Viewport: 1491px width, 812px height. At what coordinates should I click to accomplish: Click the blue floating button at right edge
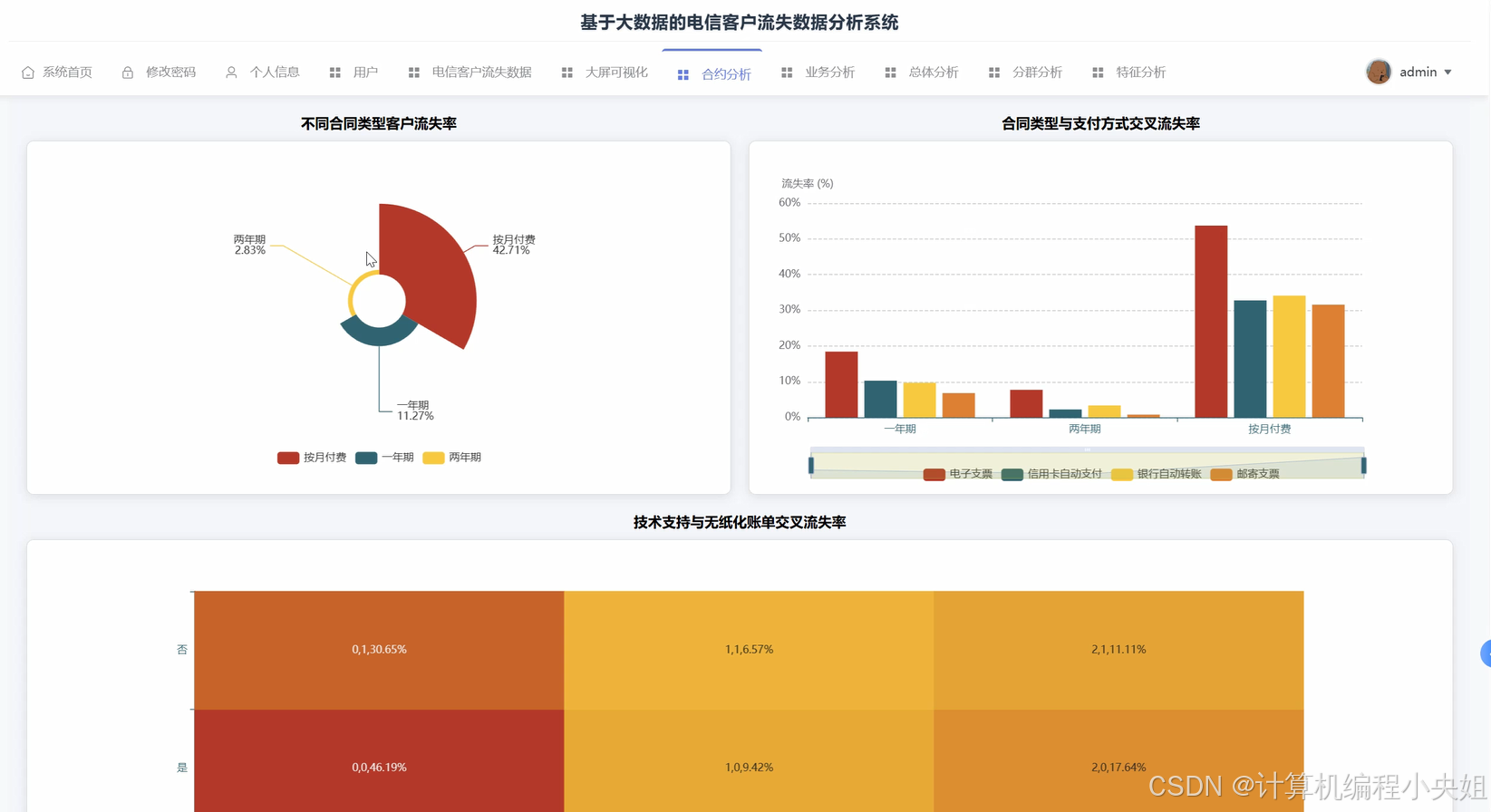click(1486, 653)
